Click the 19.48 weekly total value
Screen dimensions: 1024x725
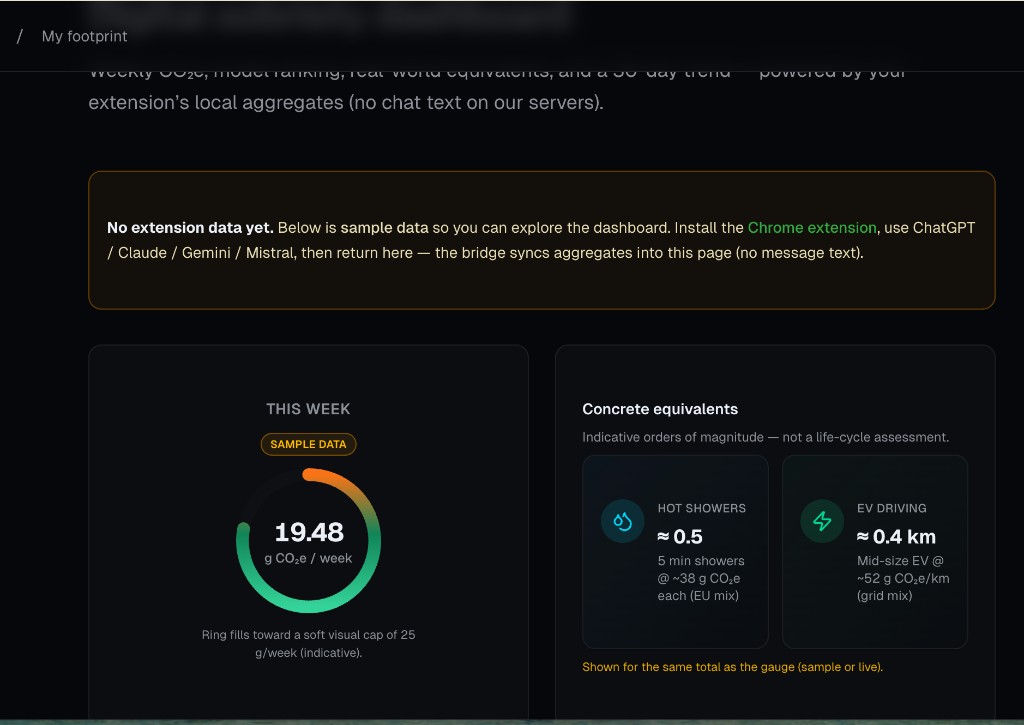308,532
